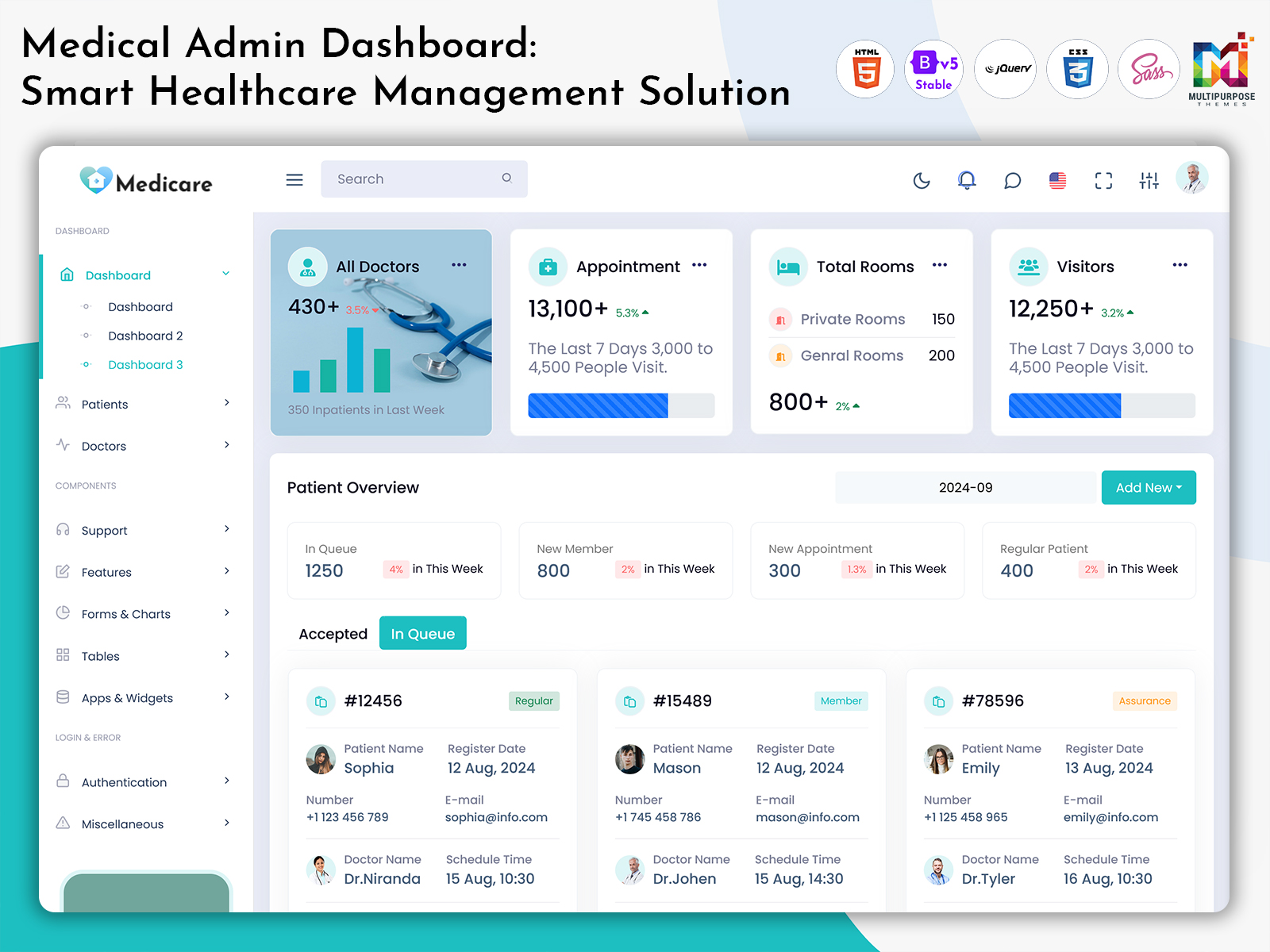Open All Doctors card options menu
Screen dimensions: 1270x952
tap(459, 265)
